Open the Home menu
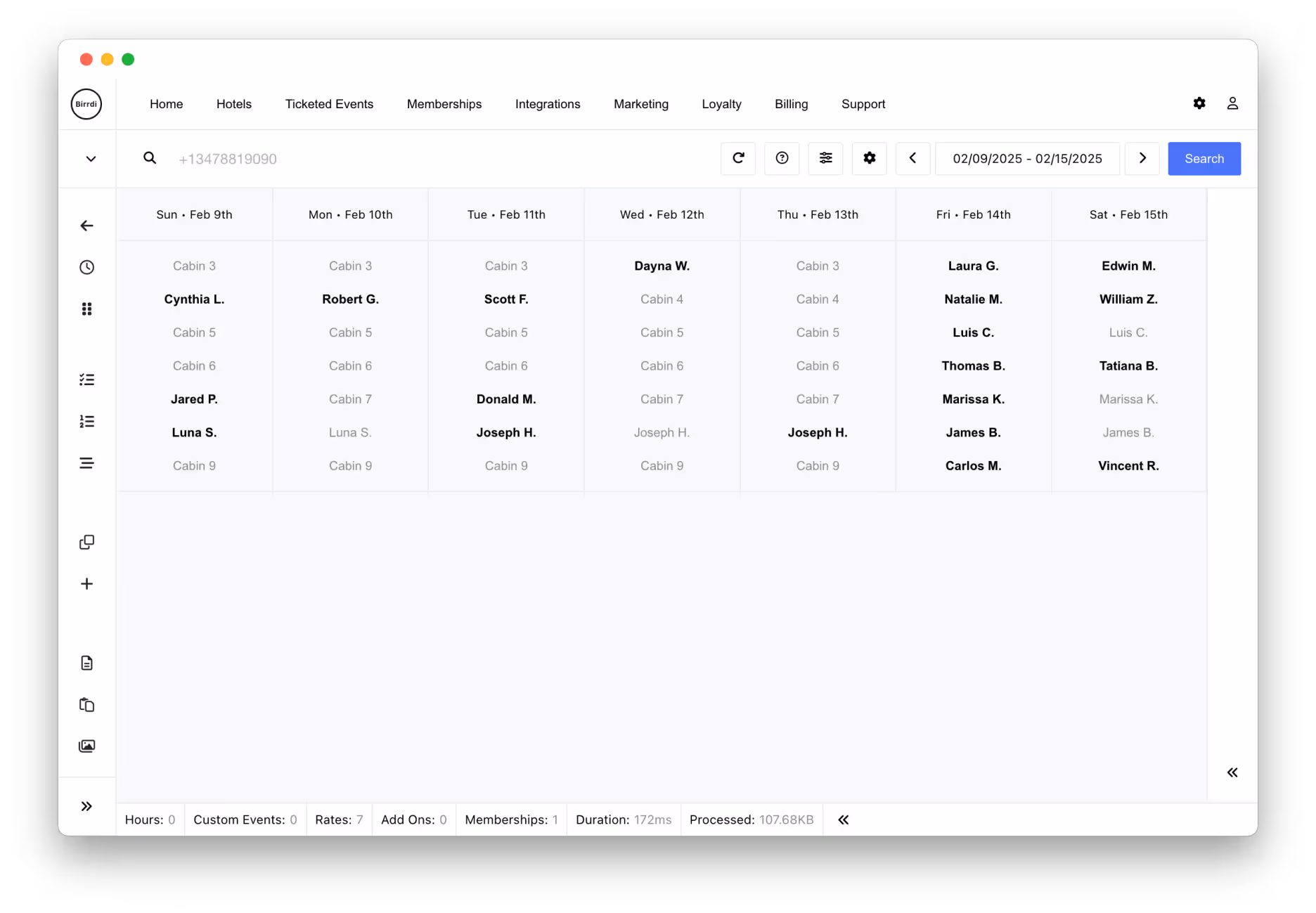Image resolution: width=1316 pixels, height=913 pixels. [x=166, y=104]
